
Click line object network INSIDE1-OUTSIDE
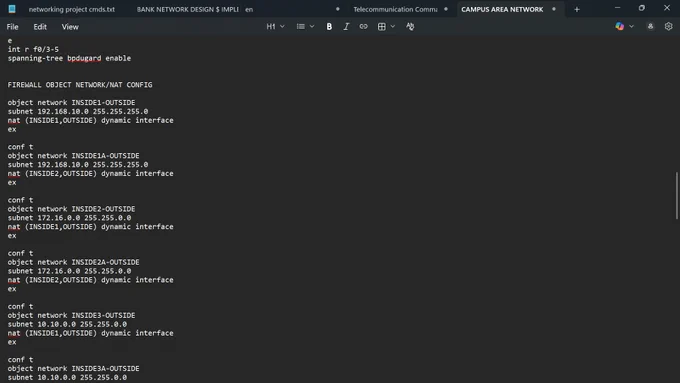pos(71,102)
